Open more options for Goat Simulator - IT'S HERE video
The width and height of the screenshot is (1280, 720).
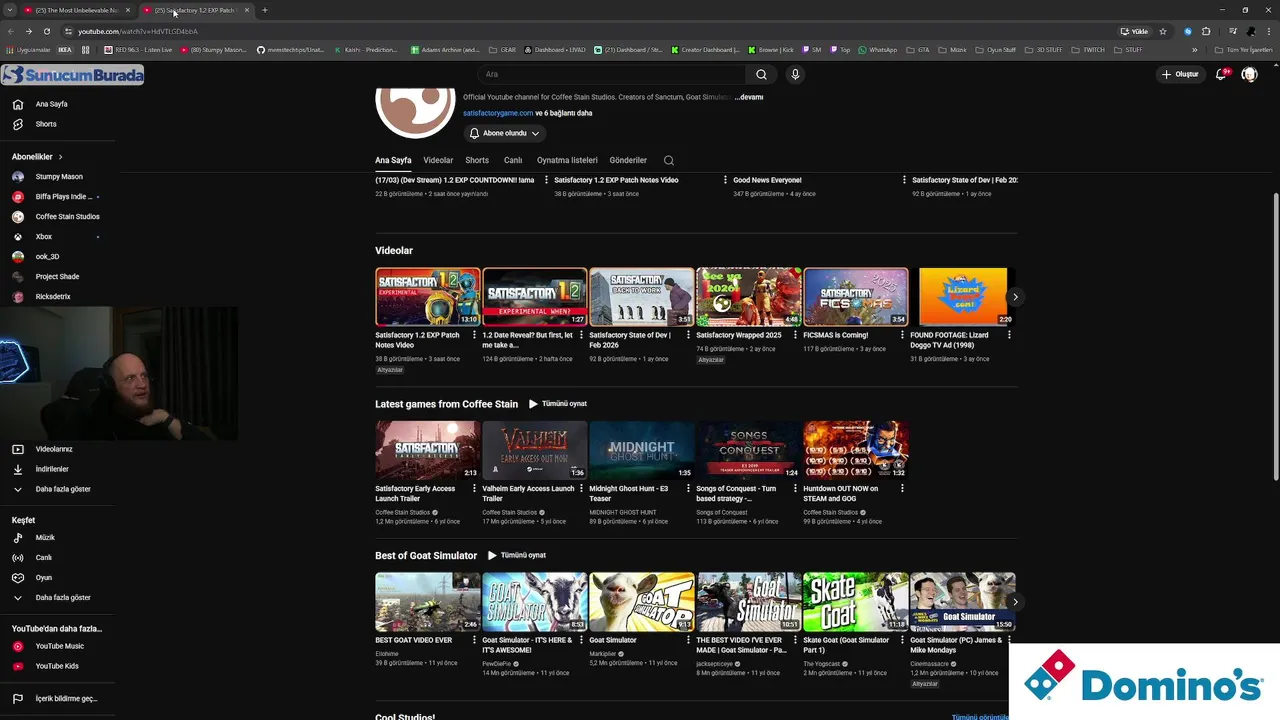[581, 640]
